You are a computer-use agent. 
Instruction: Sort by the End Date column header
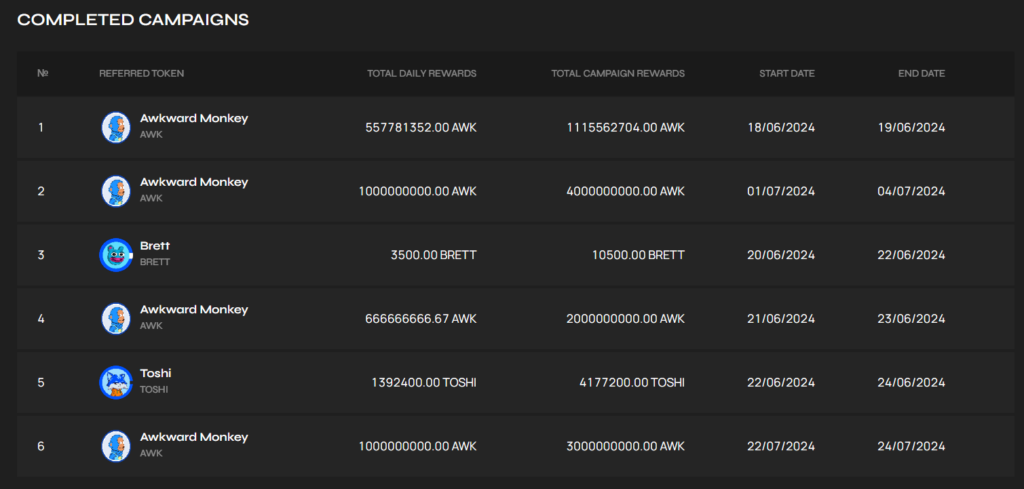click(921, 73)
